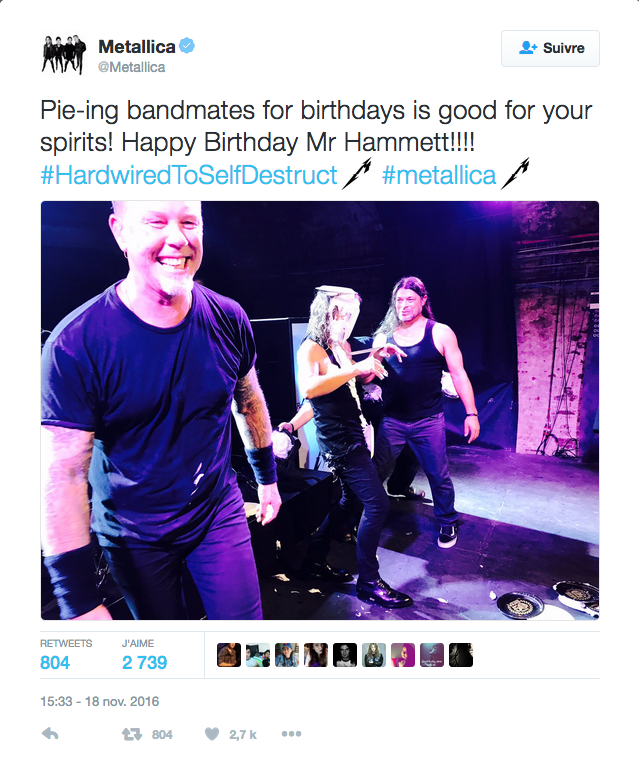Click the blue verified badge icon

(187, 46)
